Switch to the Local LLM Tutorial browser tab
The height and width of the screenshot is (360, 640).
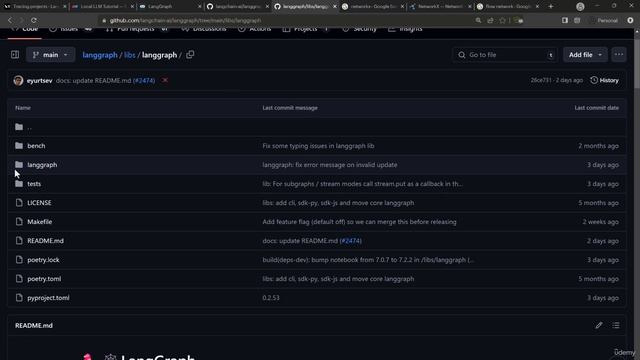pos(102,7)
